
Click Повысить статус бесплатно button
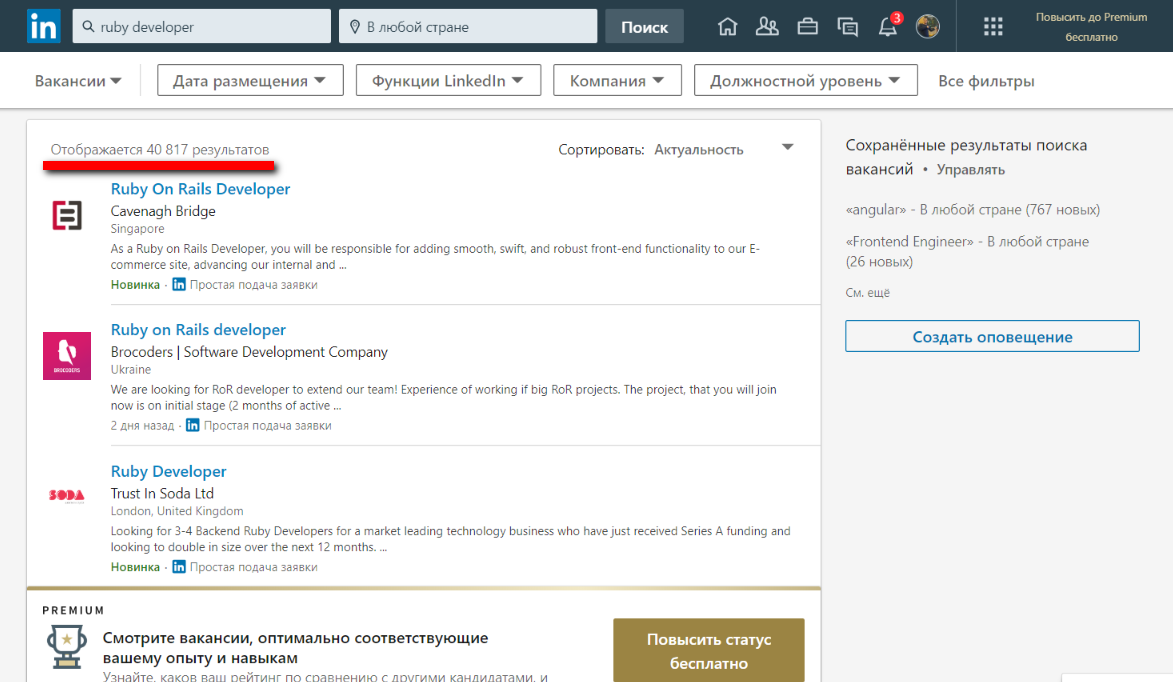click(708, 651)
